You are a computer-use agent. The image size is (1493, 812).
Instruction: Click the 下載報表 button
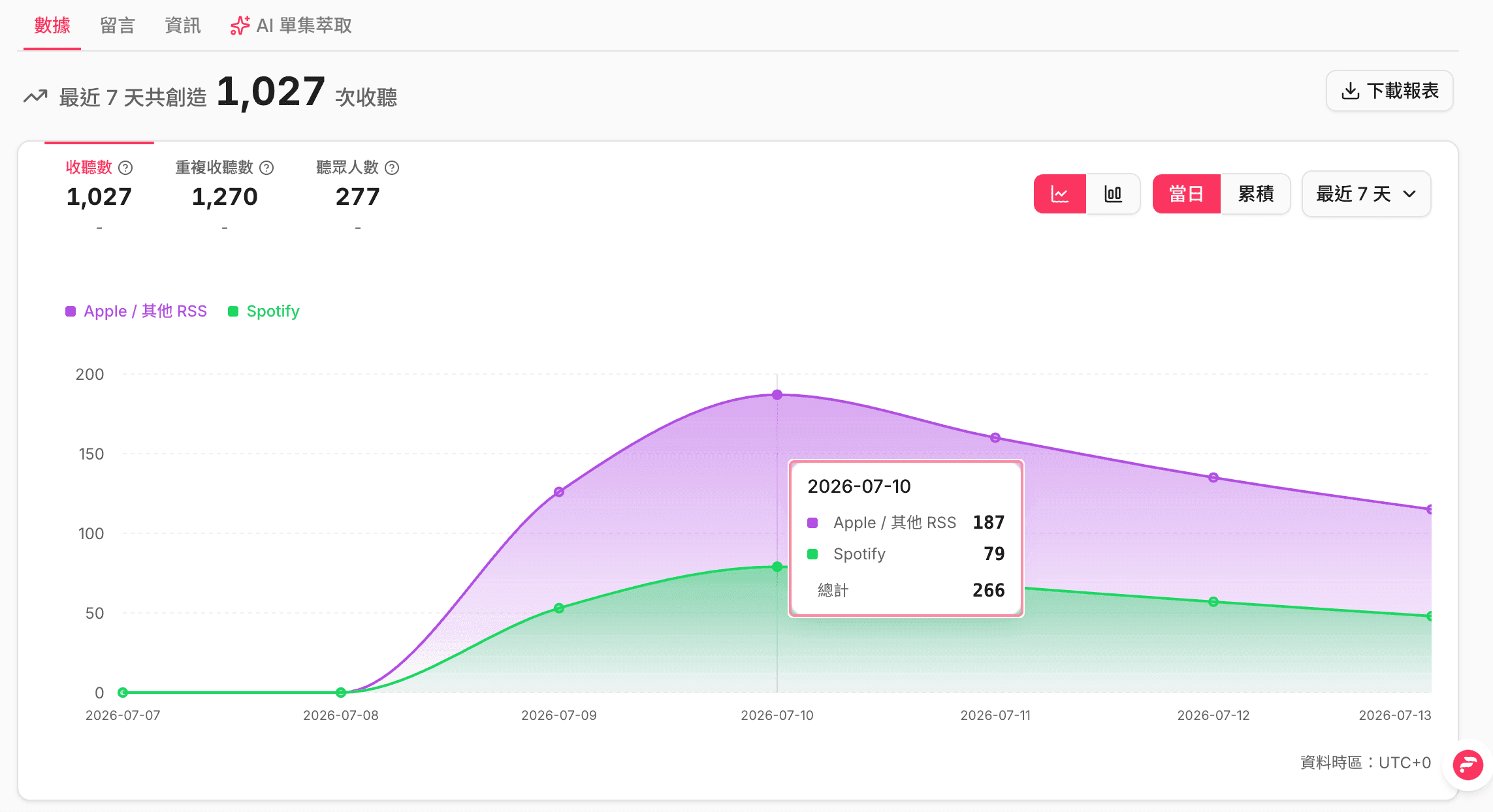(x=1389, y=91)
